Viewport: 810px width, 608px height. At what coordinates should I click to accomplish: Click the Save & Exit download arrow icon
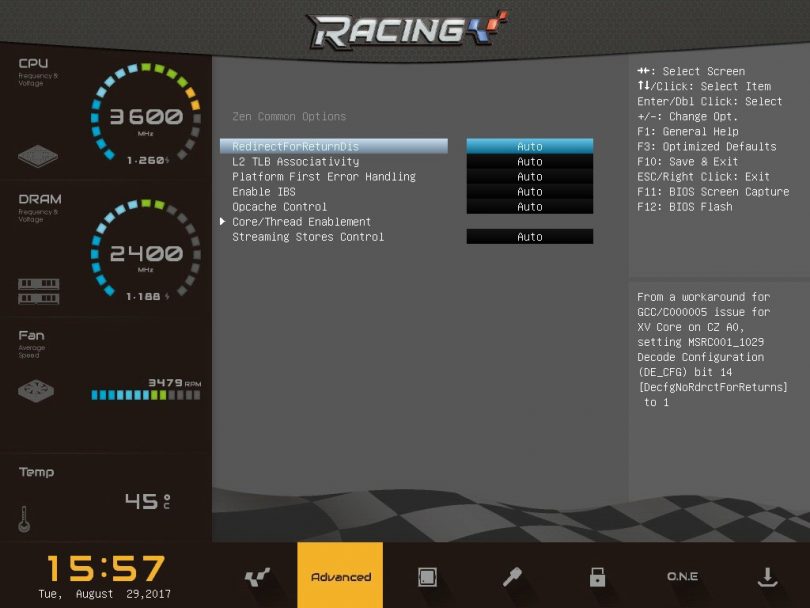point(767,577)
